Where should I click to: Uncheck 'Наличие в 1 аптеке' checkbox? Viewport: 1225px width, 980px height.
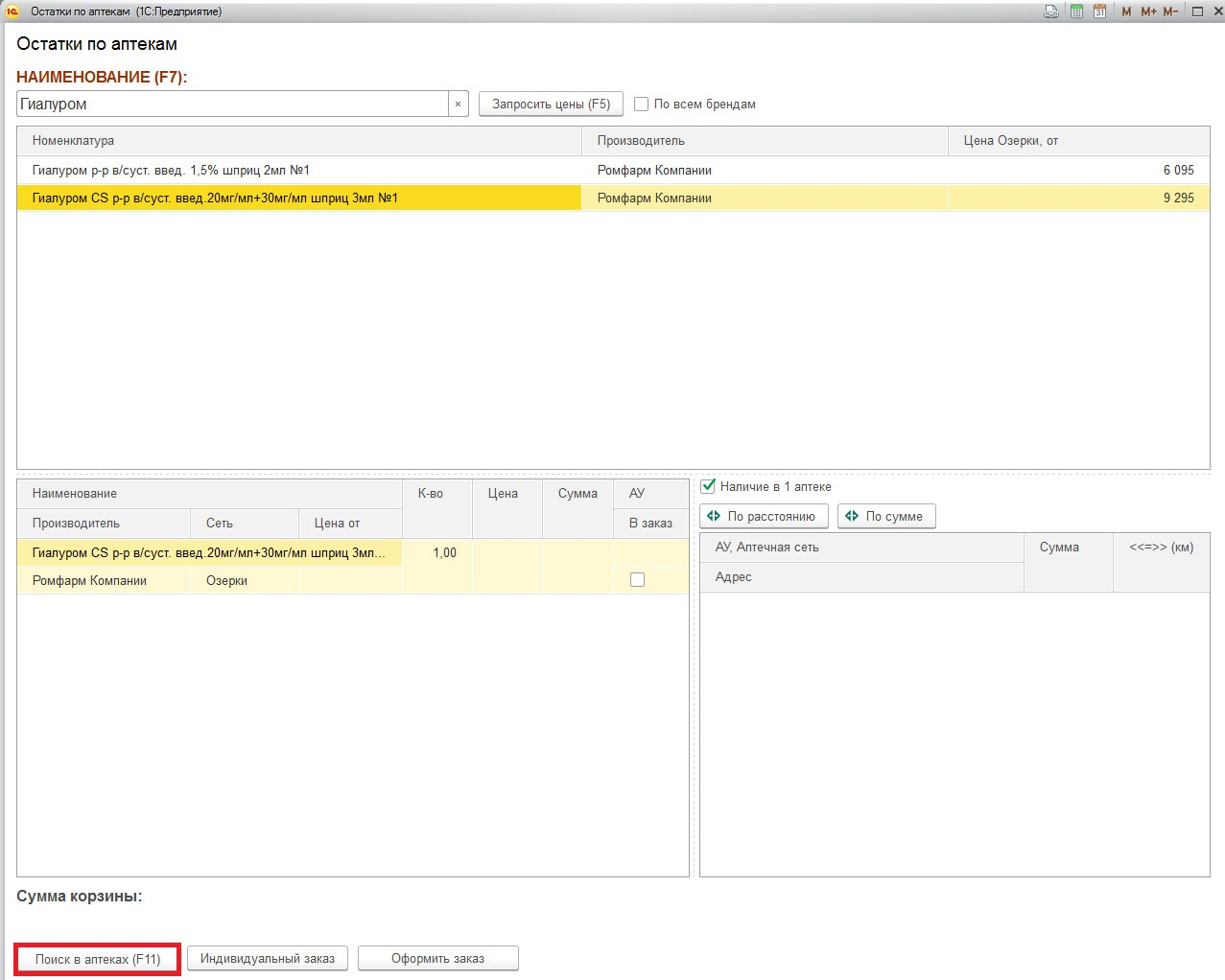pos(709,486)
